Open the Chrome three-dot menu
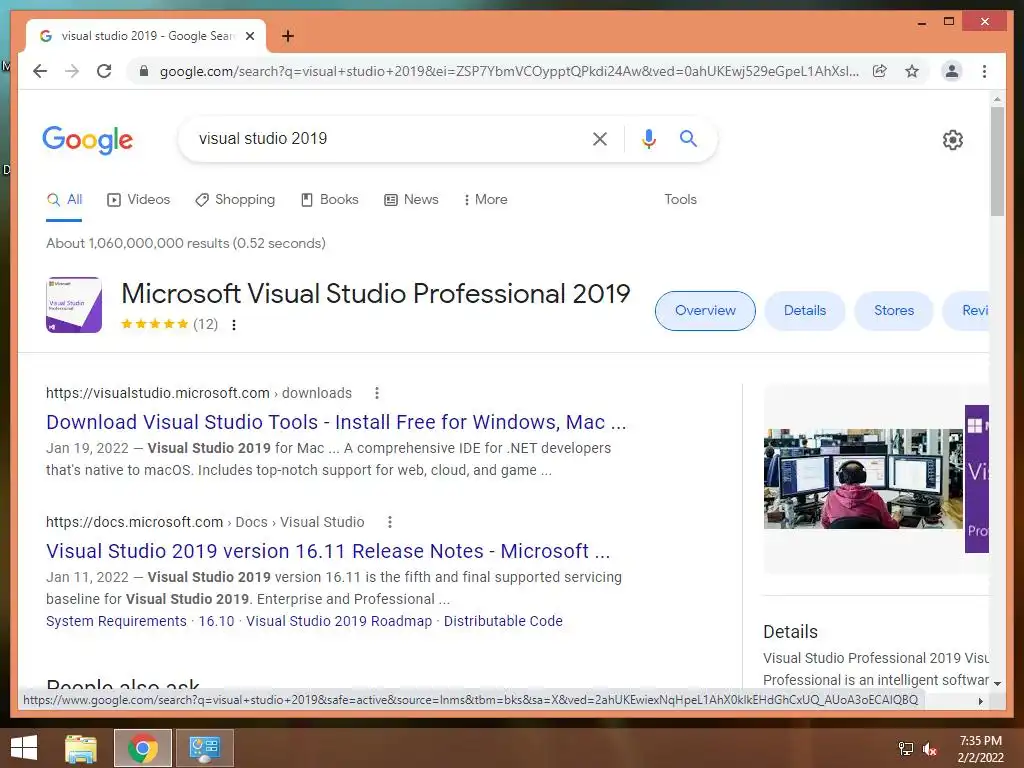The height and width of the screenshot is (768, 1024). click(x=984, y=71)
